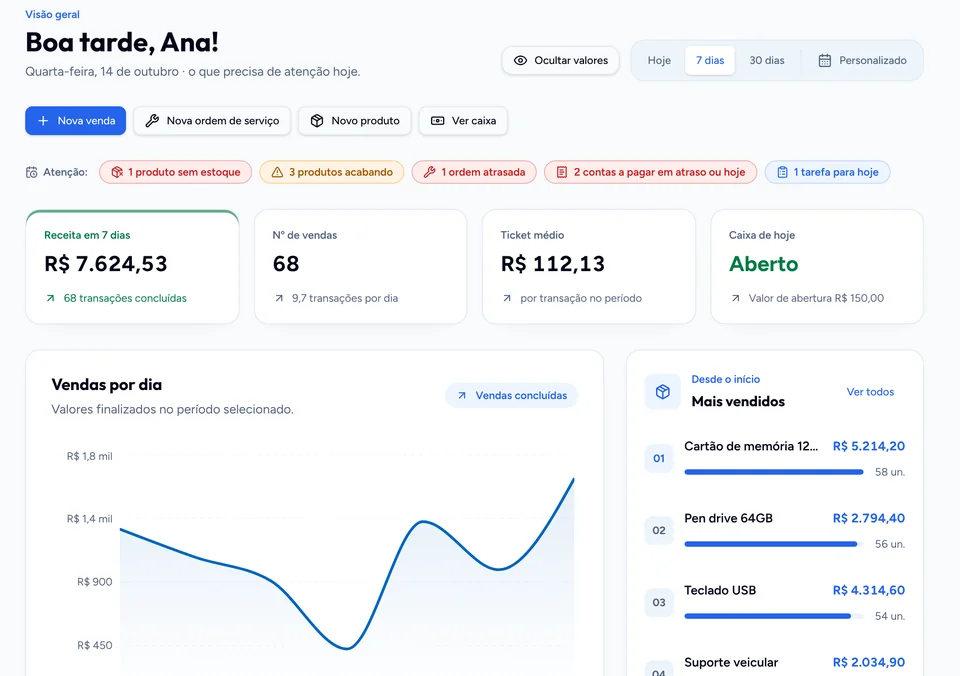Click the 01 rank badge

[659, 458]
